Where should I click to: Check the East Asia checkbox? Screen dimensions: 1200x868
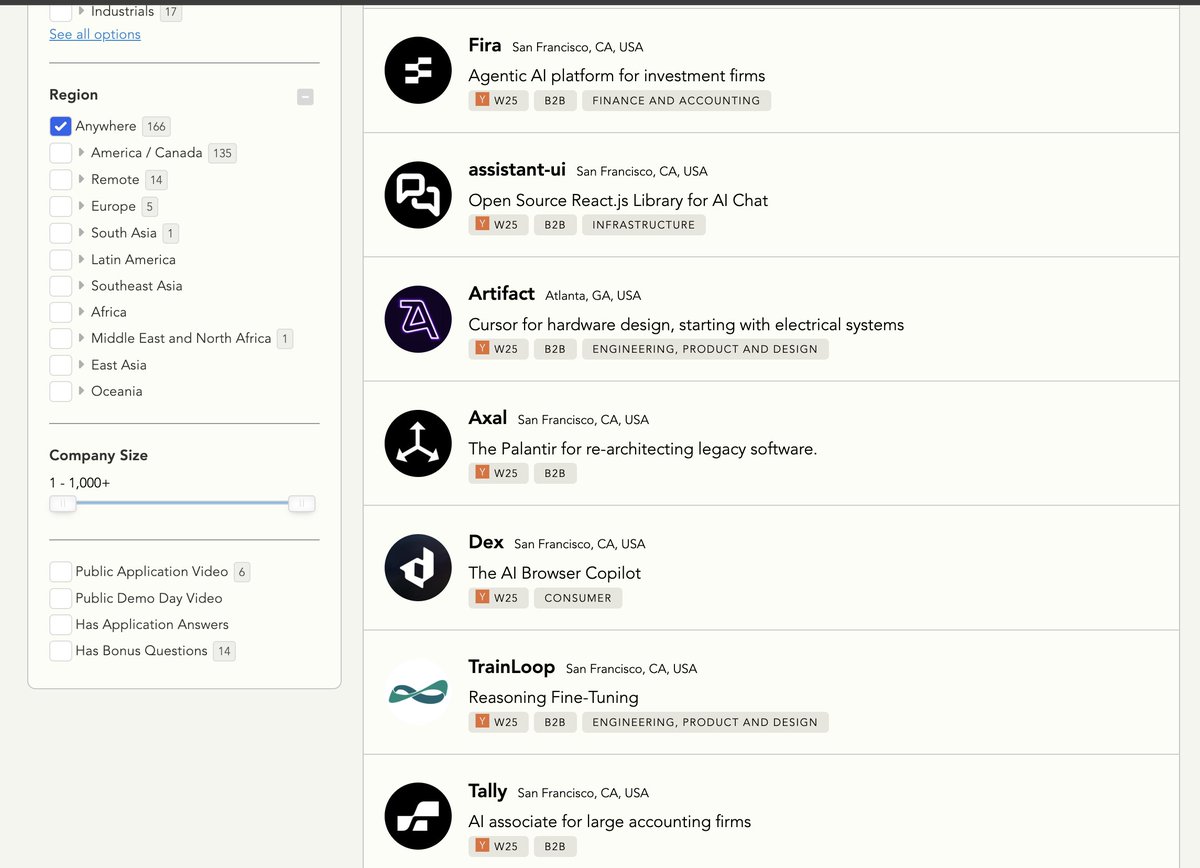coord(60,365)
